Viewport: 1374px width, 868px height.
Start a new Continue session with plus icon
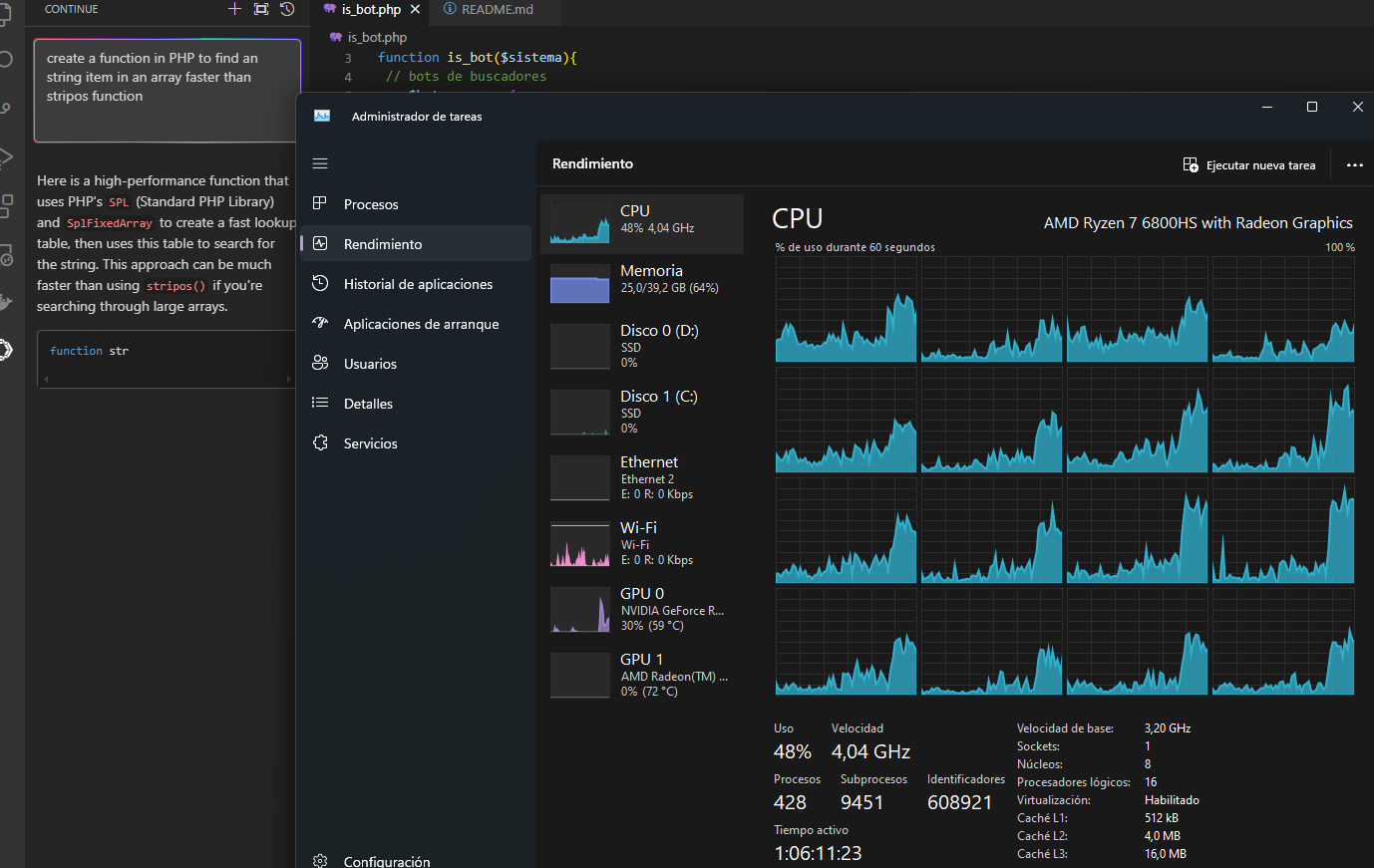[234, 9]
